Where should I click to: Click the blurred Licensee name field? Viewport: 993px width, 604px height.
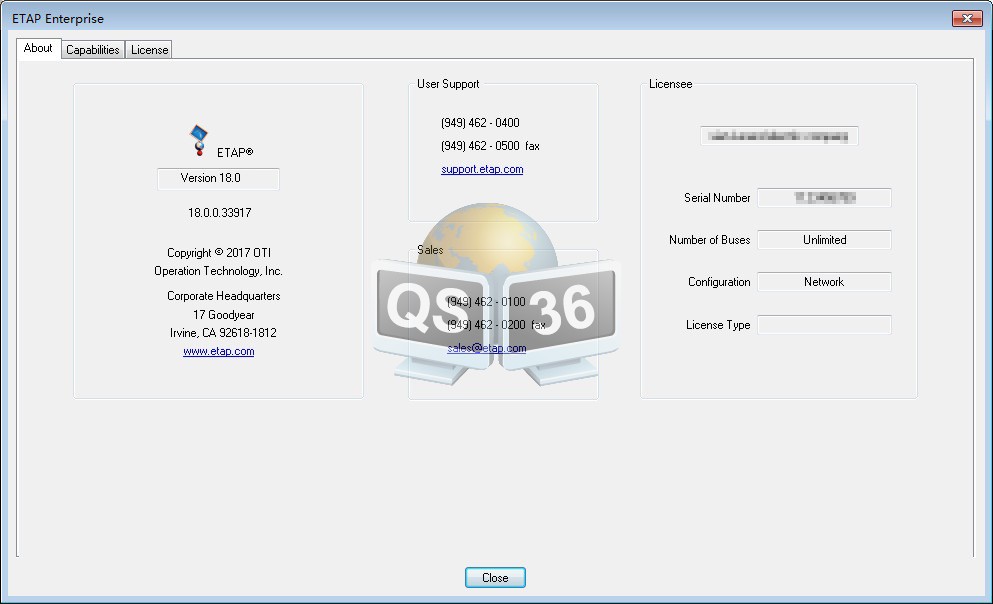(779, 136)
